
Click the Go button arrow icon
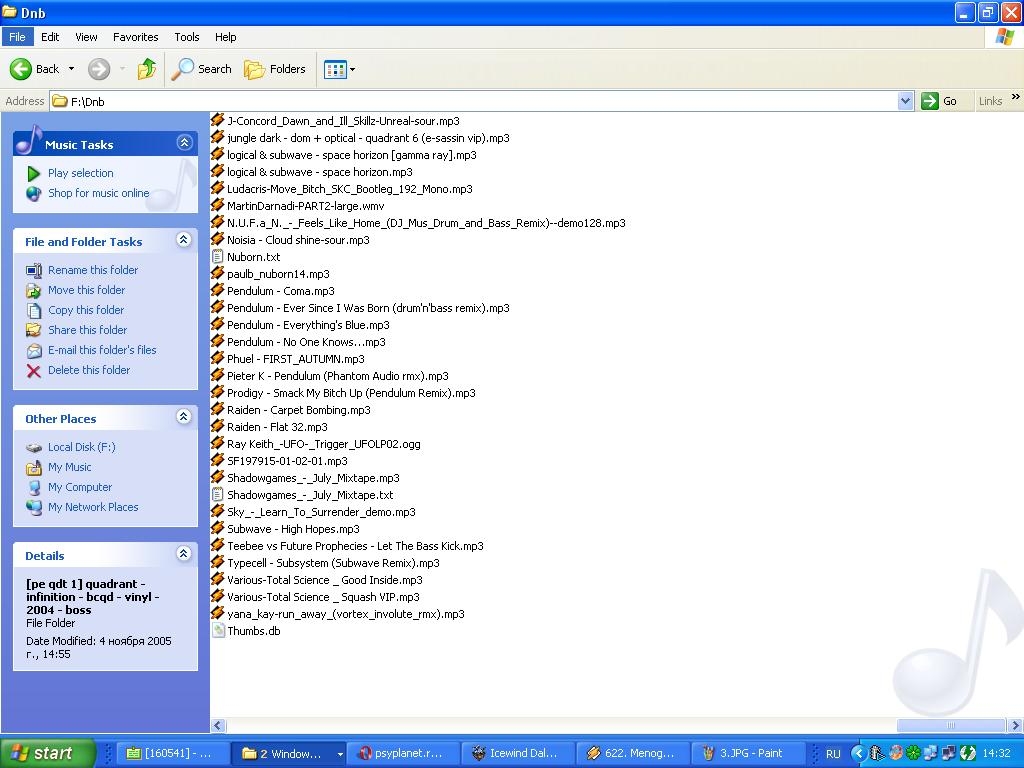(x=930, y=101)
